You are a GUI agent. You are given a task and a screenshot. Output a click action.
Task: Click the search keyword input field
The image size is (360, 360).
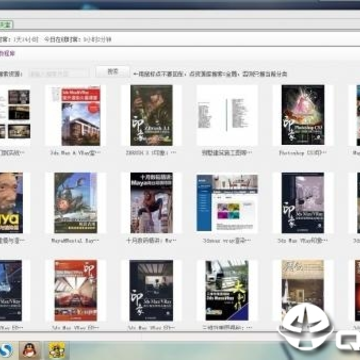click(x=59, y=73)
